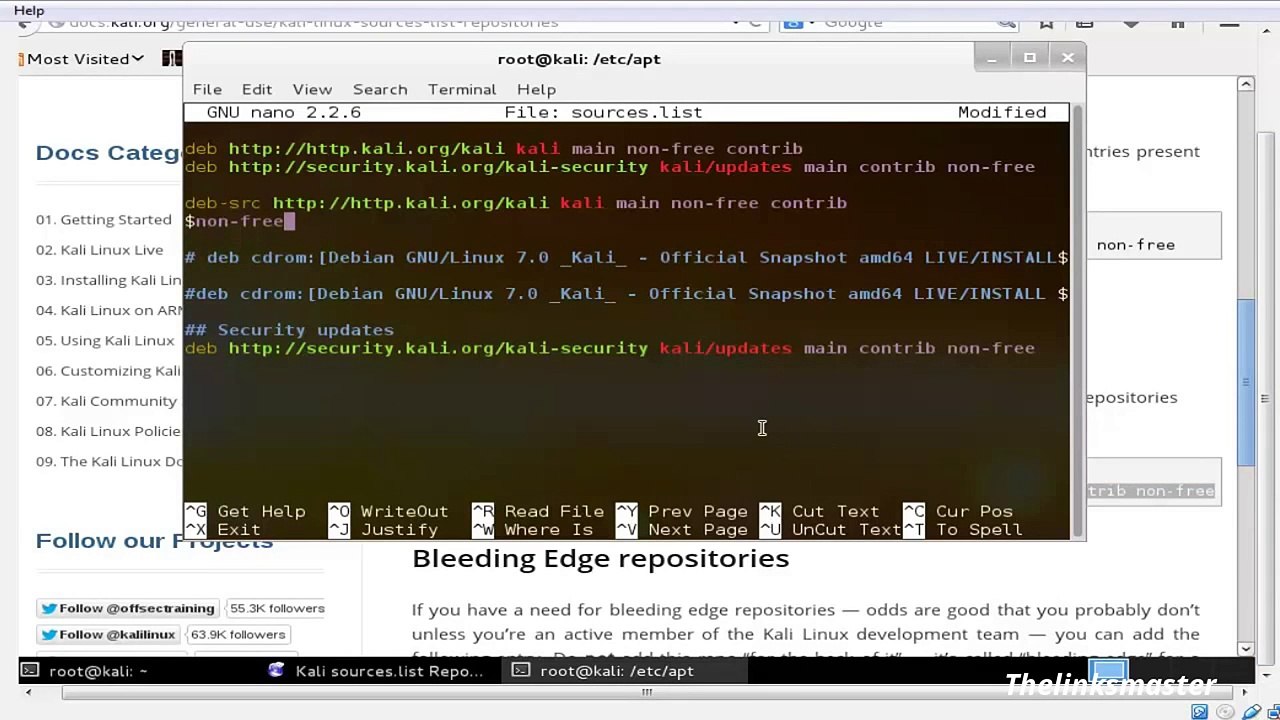
Task: Click ^K Cut Text shortcut in nano footer
Action: point(819,512)
